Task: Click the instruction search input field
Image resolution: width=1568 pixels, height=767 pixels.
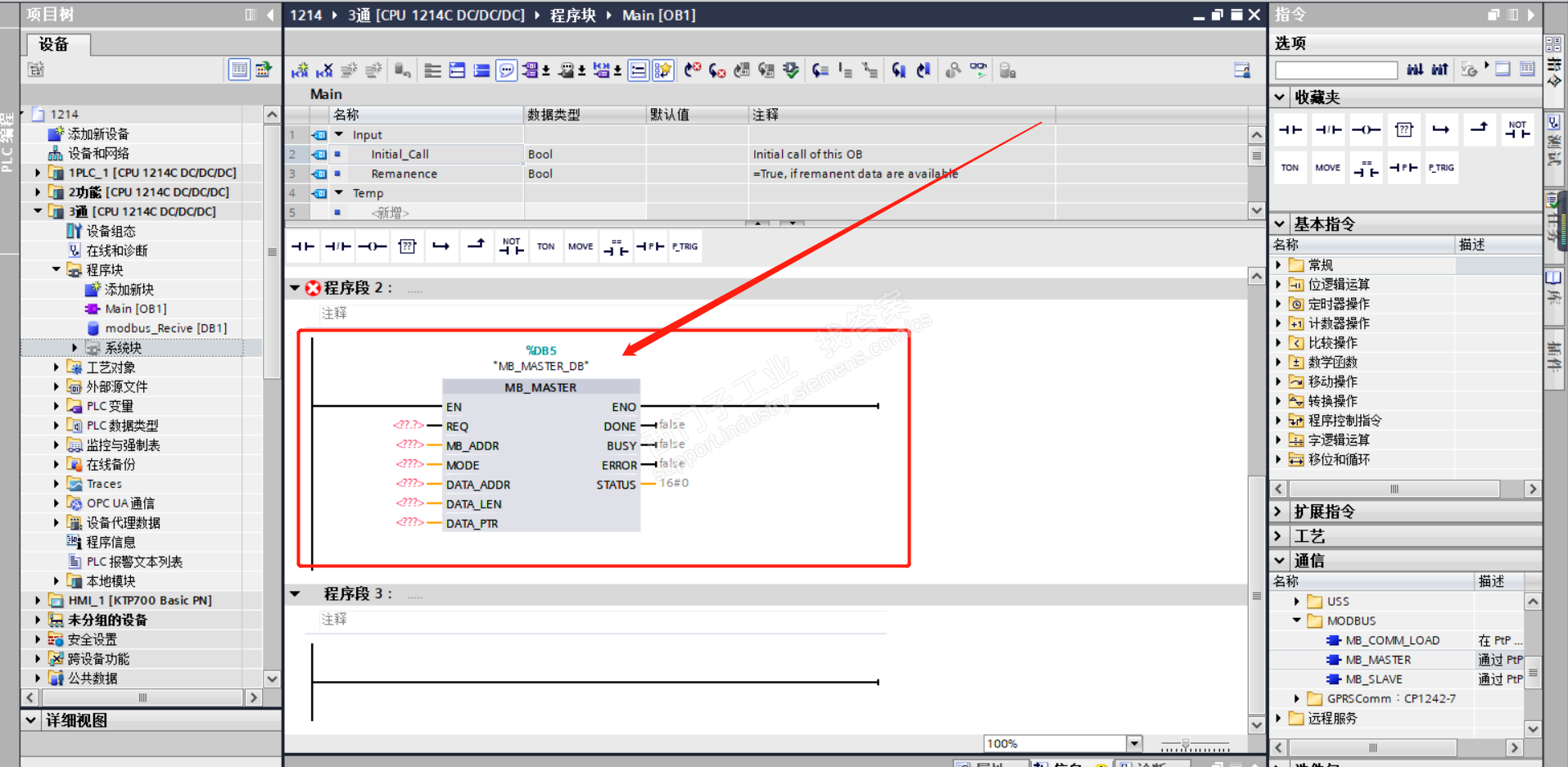Action: coord(1336,70)
